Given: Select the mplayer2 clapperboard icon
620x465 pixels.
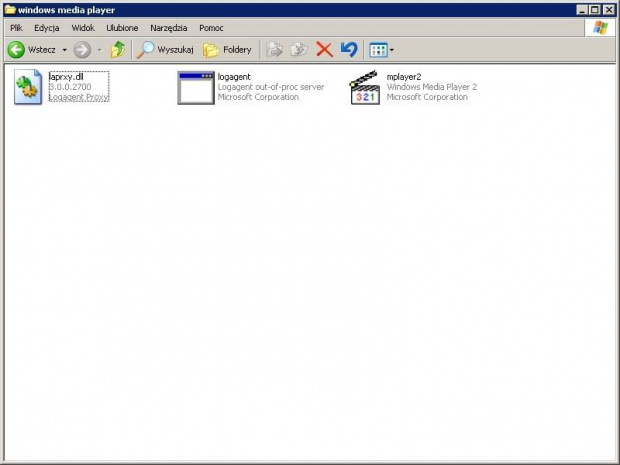Looking at the screenshot, I should (x=365, y=87).
